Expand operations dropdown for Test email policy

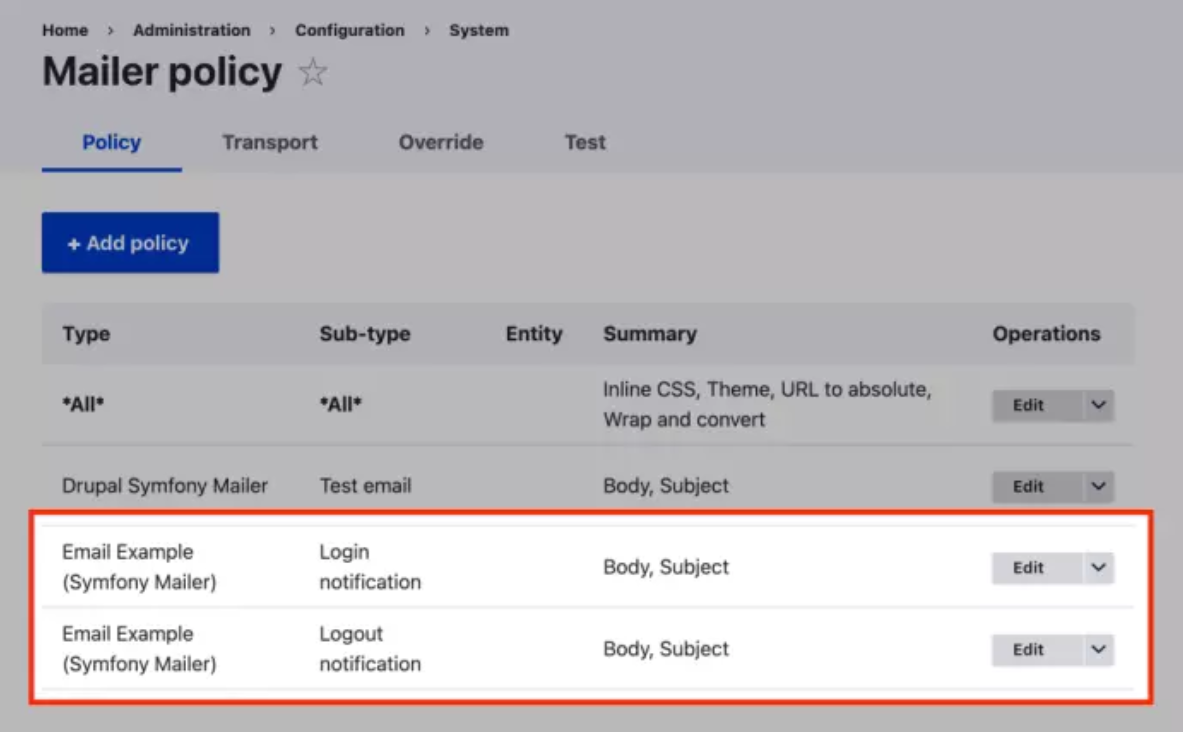pos(1098,487)
